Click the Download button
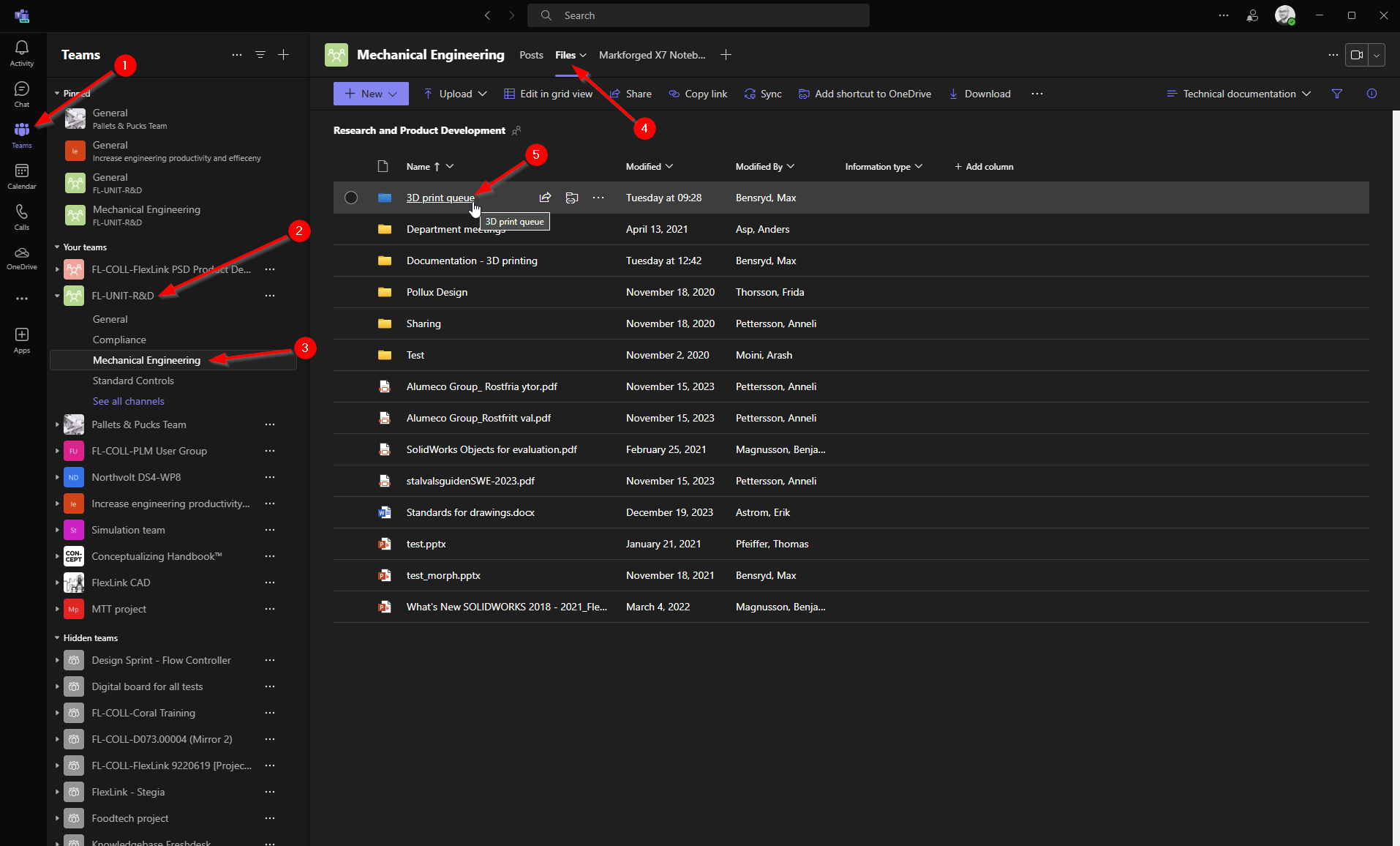Screen dimensions: 1400x846 pos(979,94)
